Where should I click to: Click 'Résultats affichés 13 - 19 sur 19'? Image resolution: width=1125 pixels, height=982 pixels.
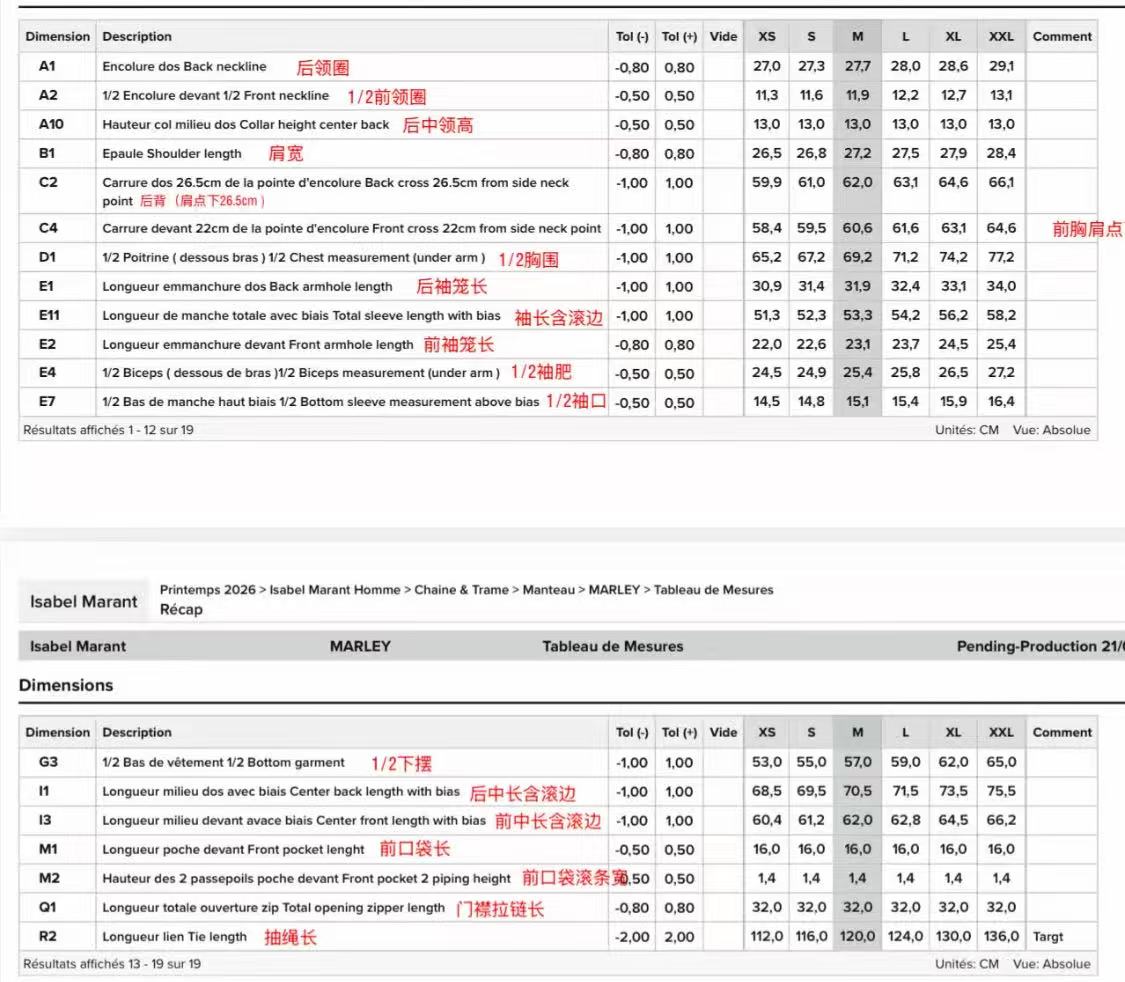tap(107, 964)
